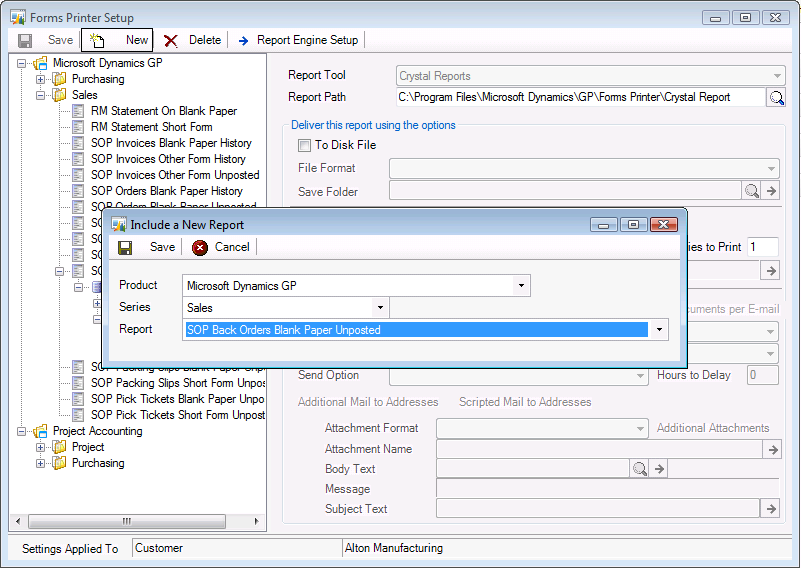Screen dimensions: 801x568
Task: Open the Report dropdown list
Action: [659, 330]
